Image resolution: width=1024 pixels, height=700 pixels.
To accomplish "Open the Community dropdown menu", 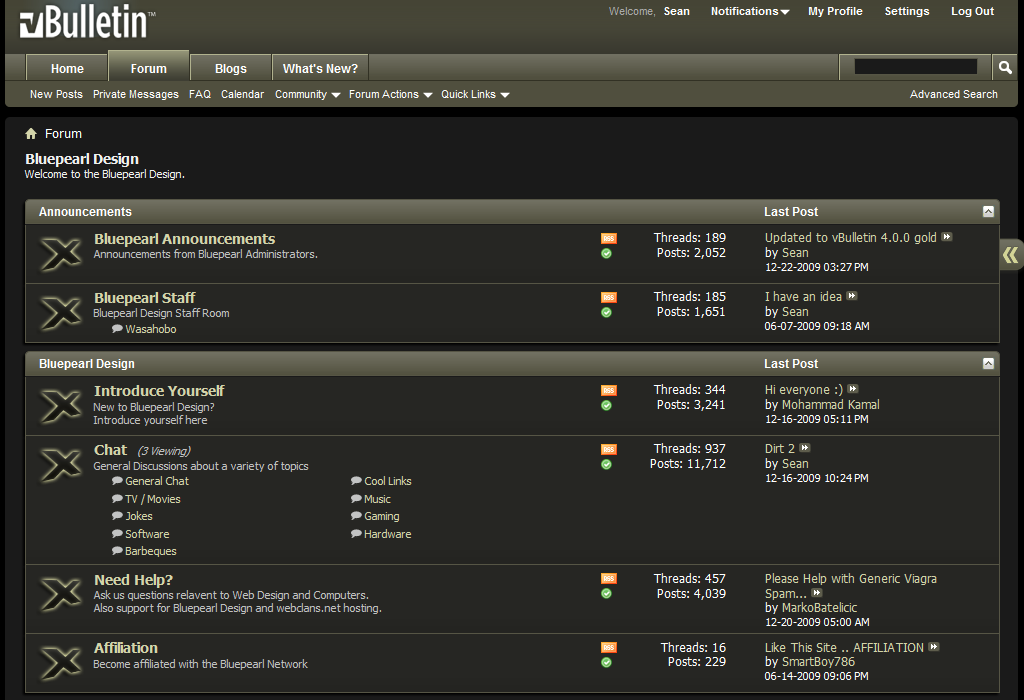I will pyautogui.click(x=307, y=94).
